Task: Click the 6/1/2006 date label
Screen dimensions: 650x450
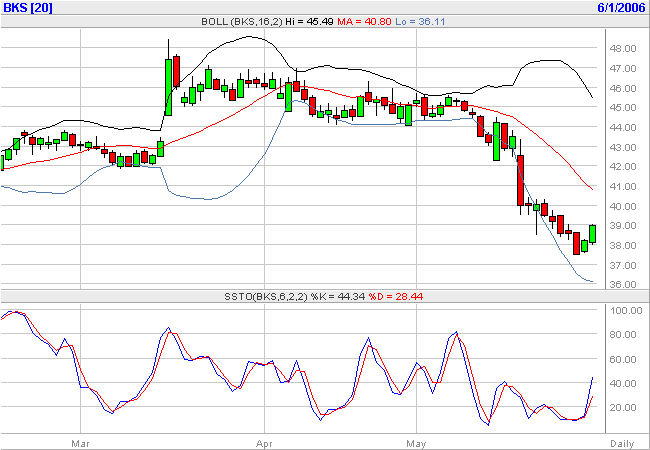Action: click(x=621, y=7)
